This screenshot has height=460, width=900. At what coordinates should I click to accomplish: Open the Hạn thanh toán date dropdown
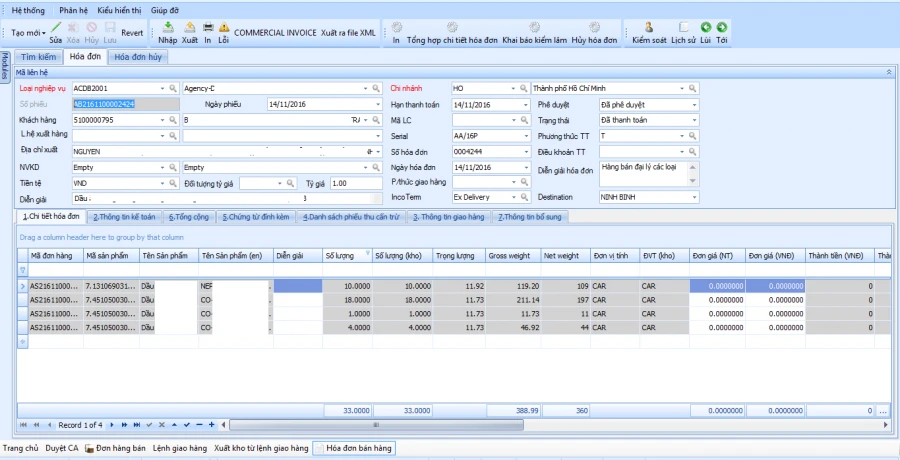(x=526, y=105)
